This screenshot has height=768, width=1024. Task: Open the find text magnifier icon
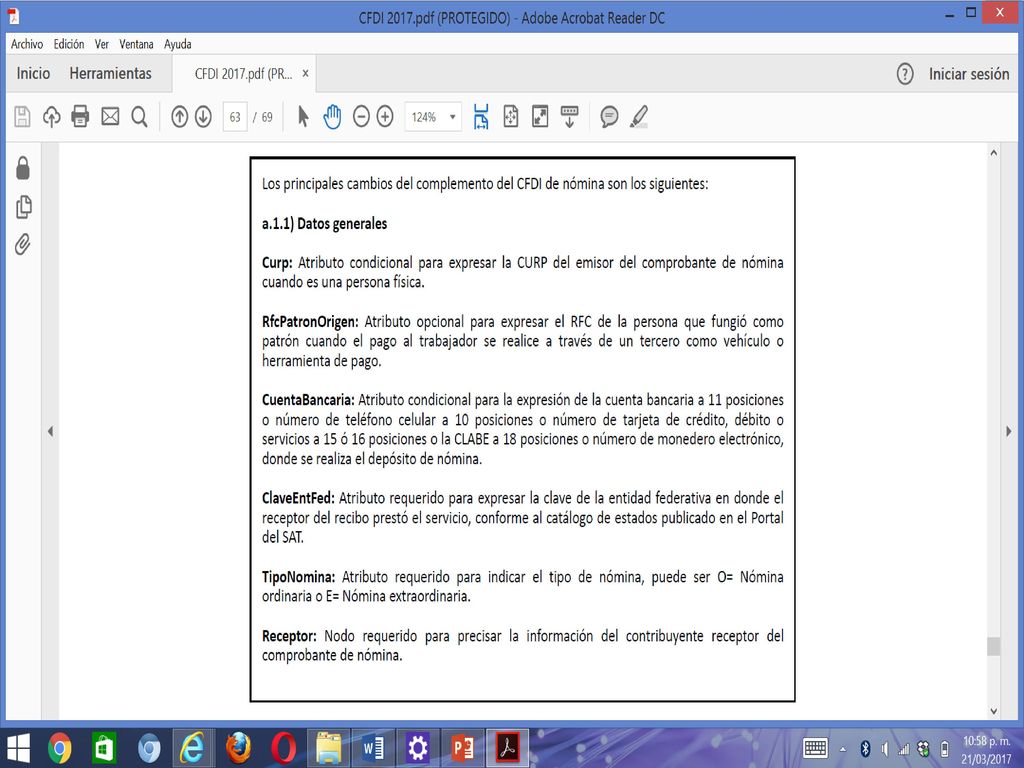(139, 117)
